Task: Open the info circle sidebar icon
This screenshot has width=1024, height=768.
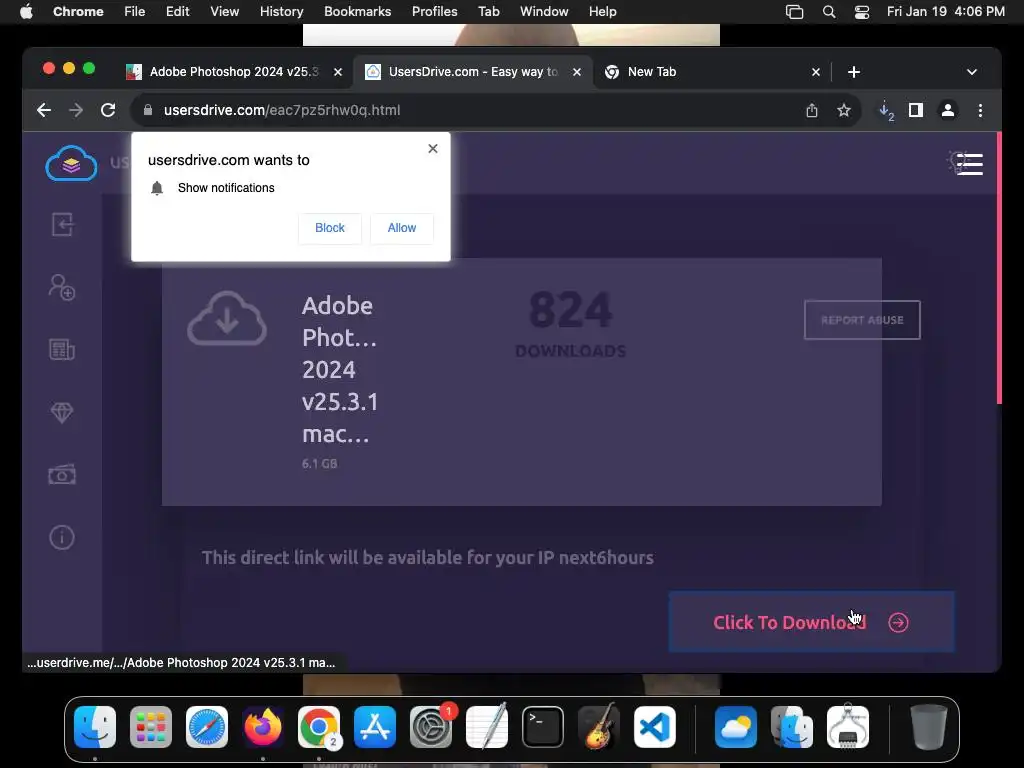Action: (x=62, y=537)
